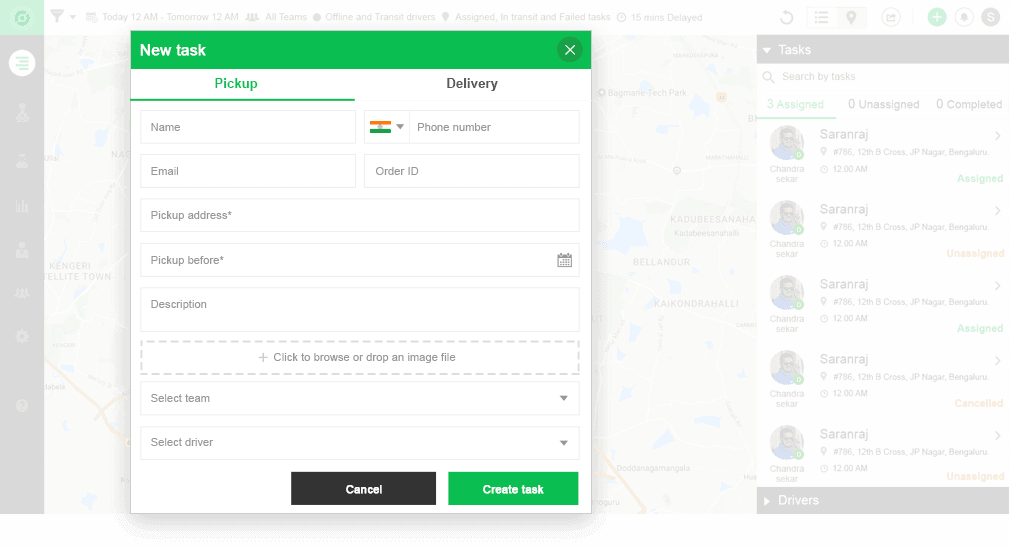Select the 0 Completed tab
This screenshot has height=546, width=1009.
click(x=969, y=104)
